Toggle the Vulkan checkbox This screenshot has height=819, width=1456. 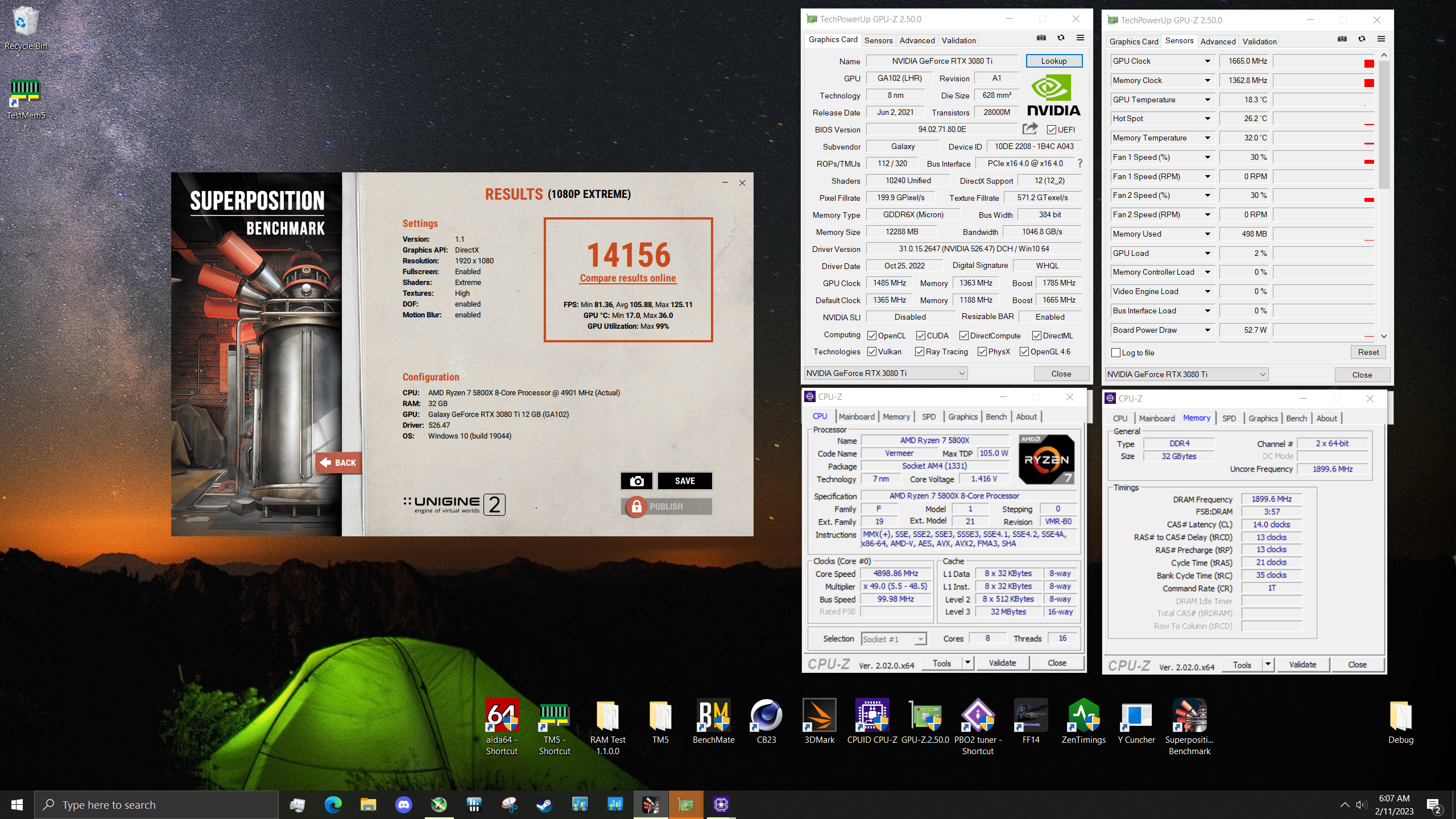[x=871, y=351]
